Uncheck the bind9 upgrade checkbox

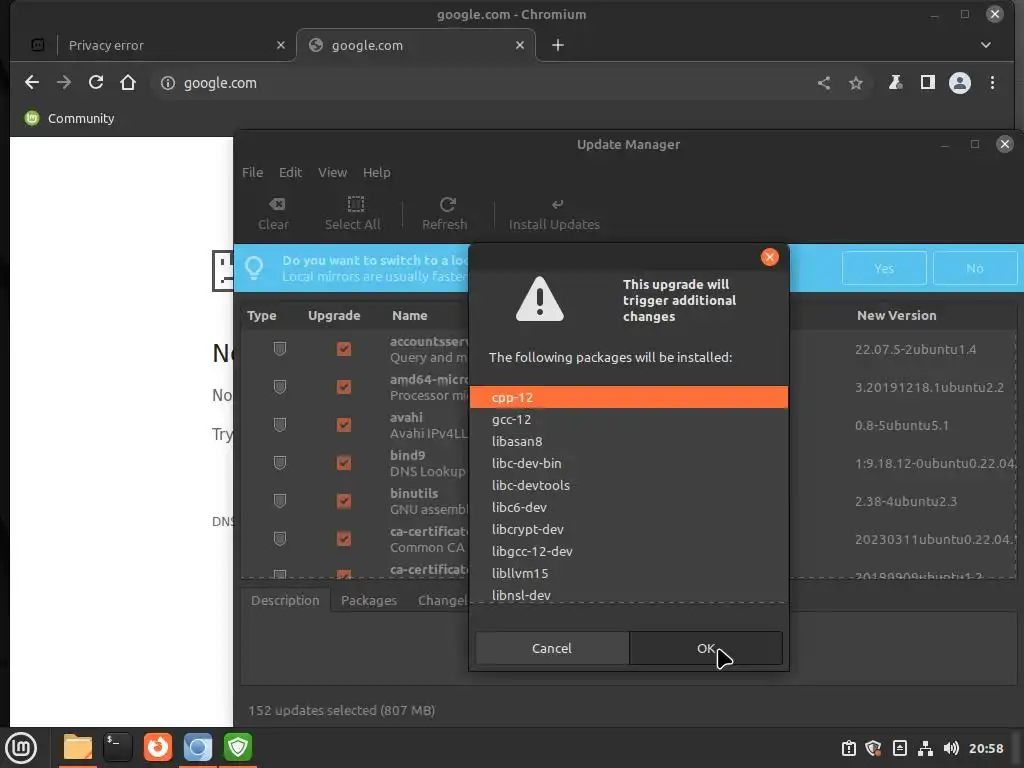(x=344, y=463)
